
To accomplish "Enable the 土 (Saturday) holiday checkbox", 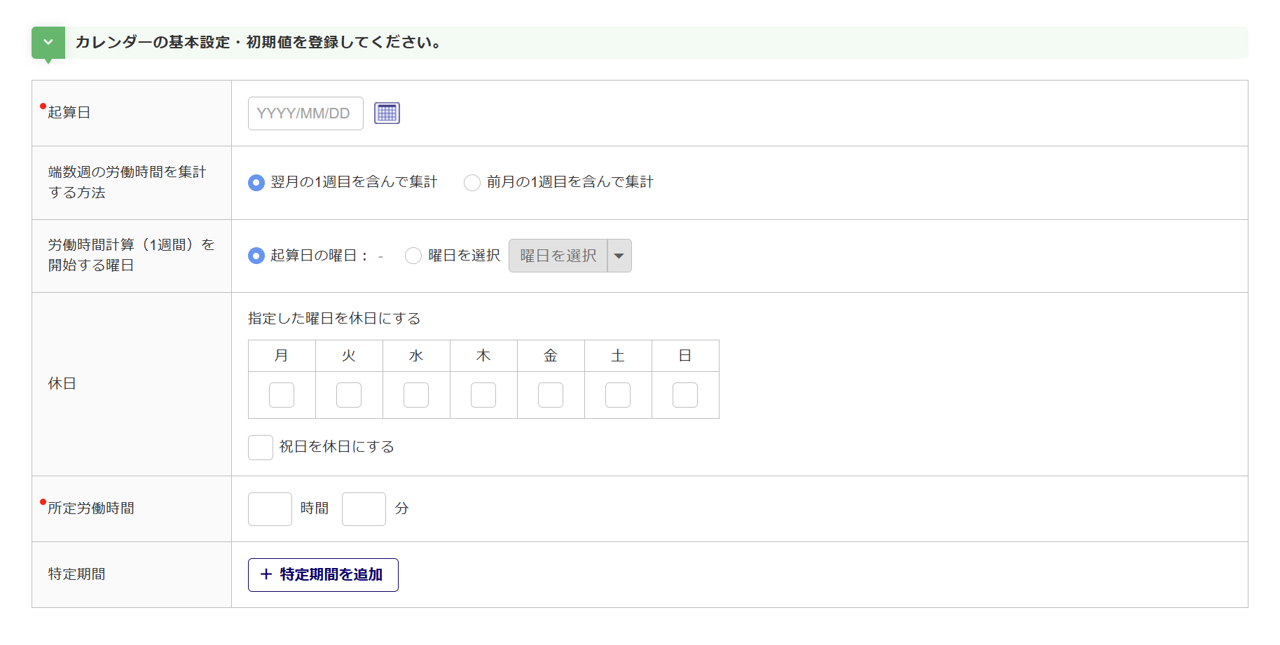I will tap(618, 395).
